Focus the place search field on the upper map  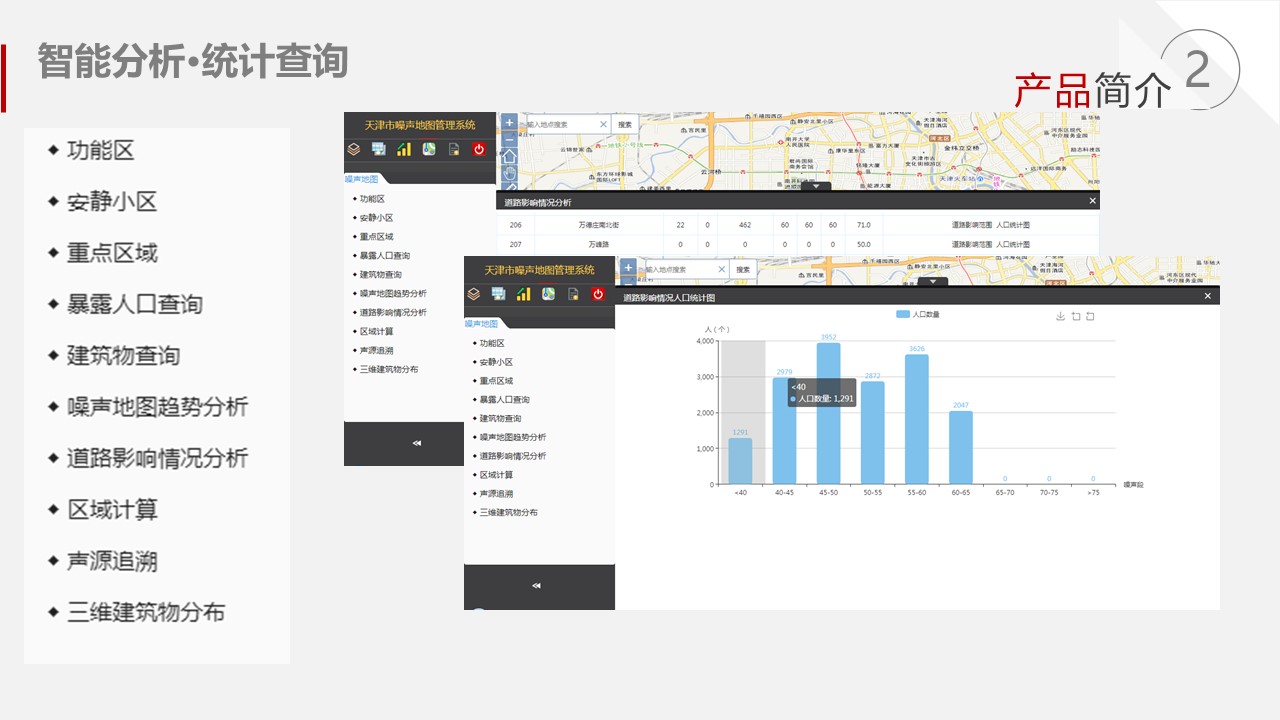pyautogui.click(x=560, y=124)
